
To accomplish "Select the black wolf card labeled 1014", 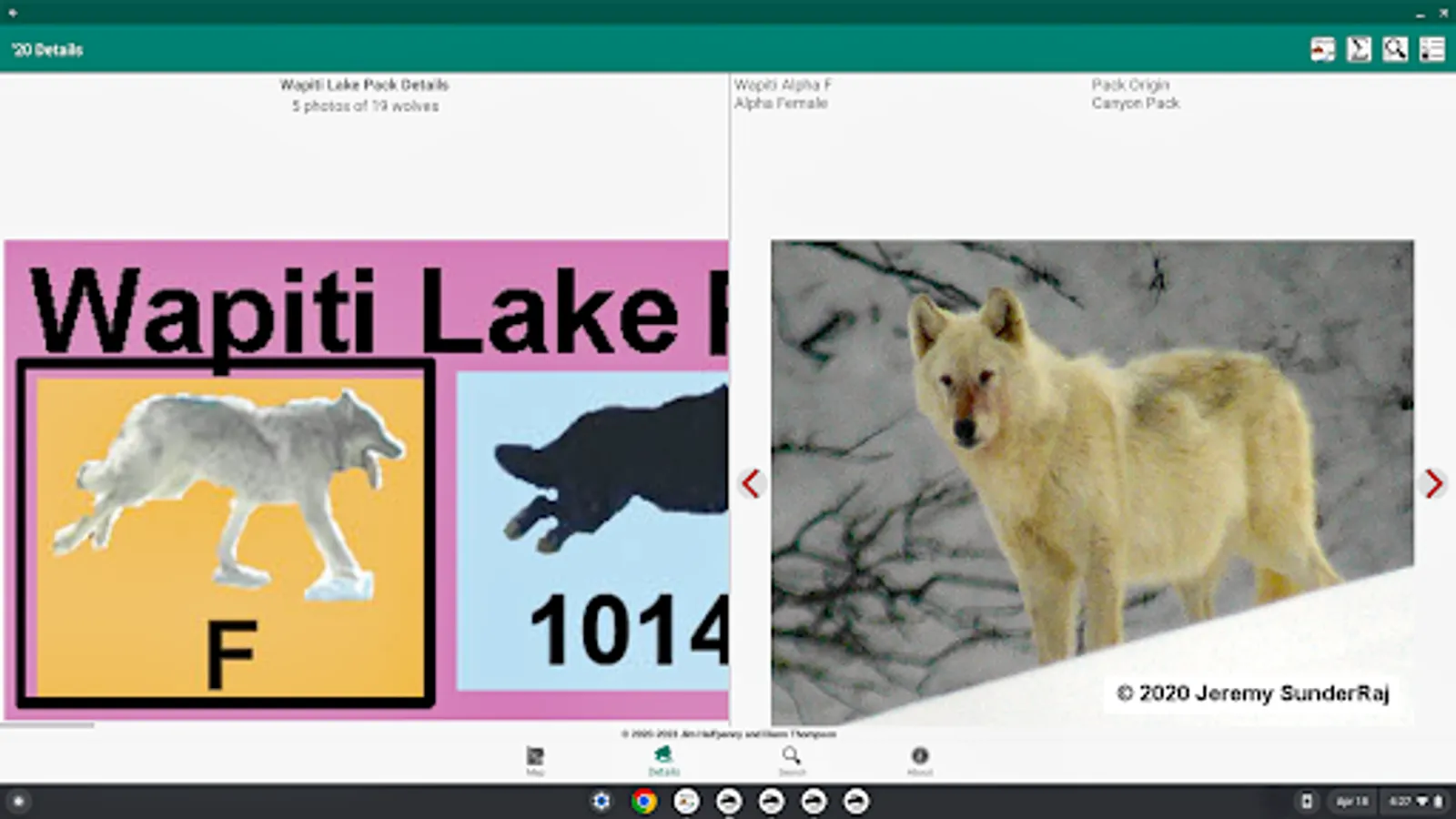I will [x=592, y=531].
